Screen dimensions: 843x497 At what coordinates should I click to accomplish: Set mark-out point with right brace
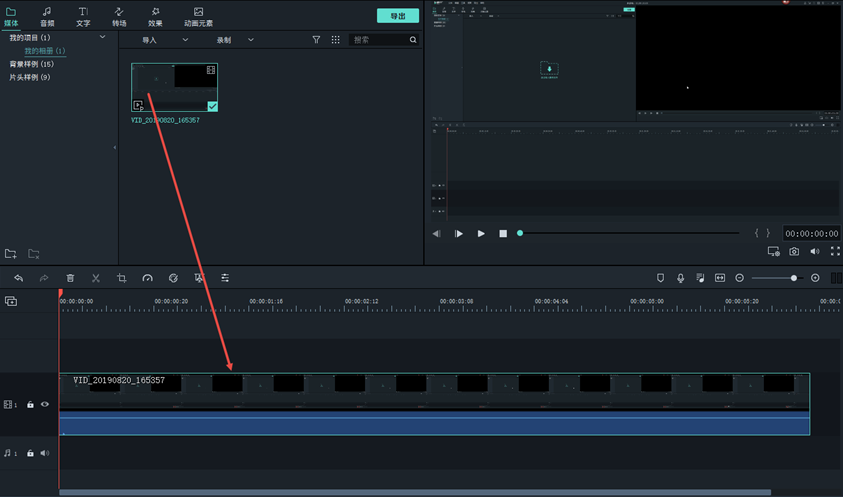click(x=768, y=233)
